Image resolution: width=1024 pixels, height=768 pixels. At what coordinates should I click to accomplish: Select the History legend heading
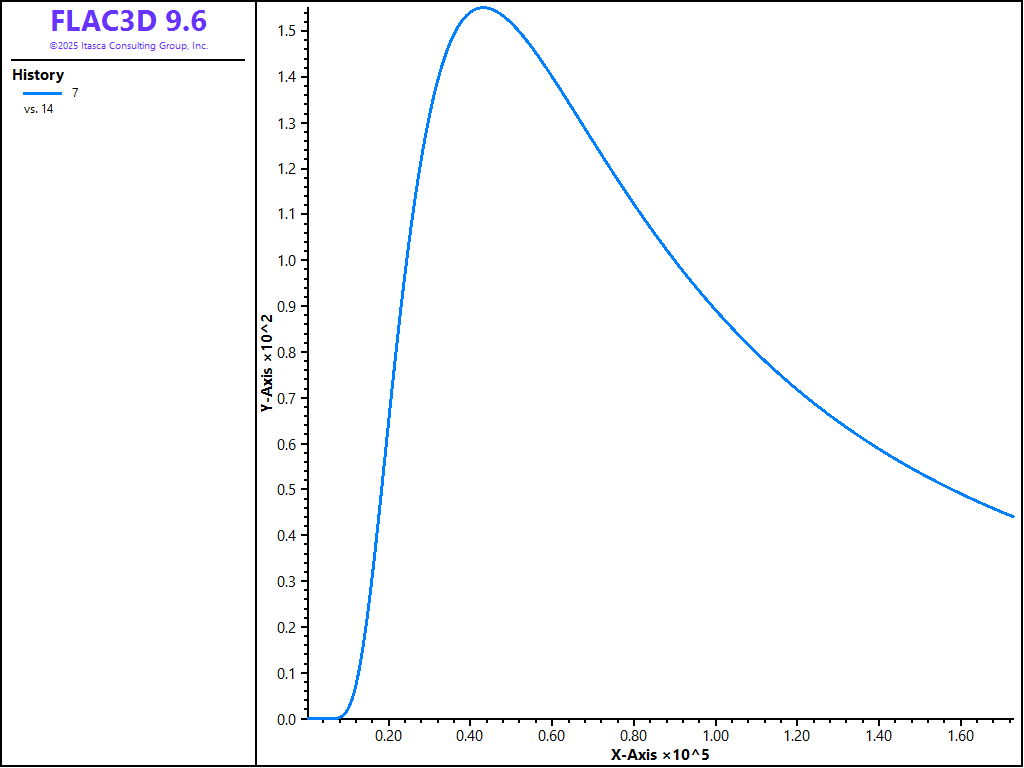pyautogui.click(x=38, y=75)
